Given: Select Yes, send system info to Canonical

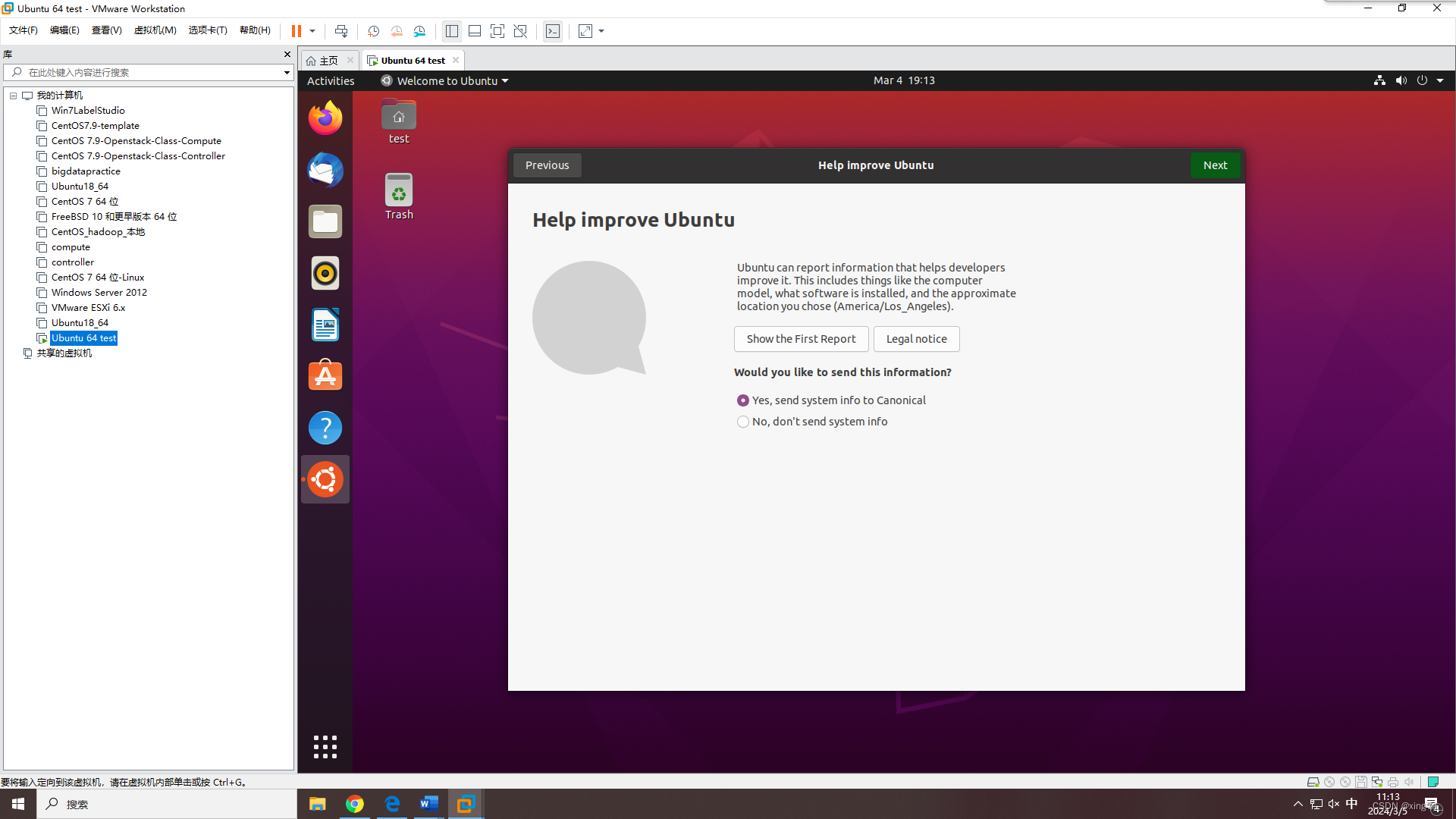Looking at the screenshot, I should click(x=743, y=400).
